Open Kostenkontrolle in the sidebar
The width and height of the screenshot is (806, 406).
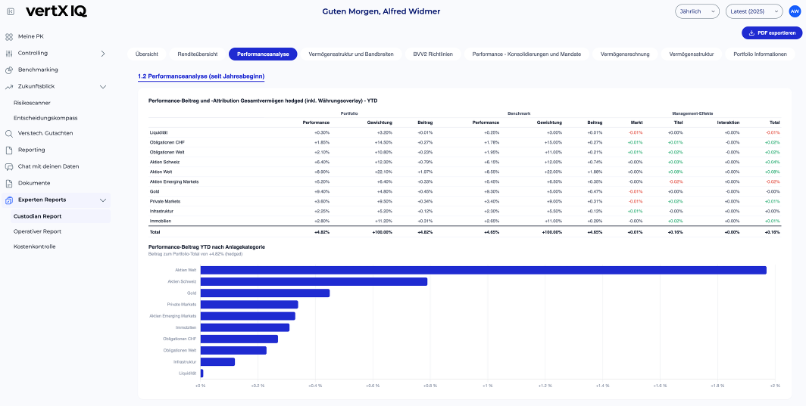coord(34,247)
